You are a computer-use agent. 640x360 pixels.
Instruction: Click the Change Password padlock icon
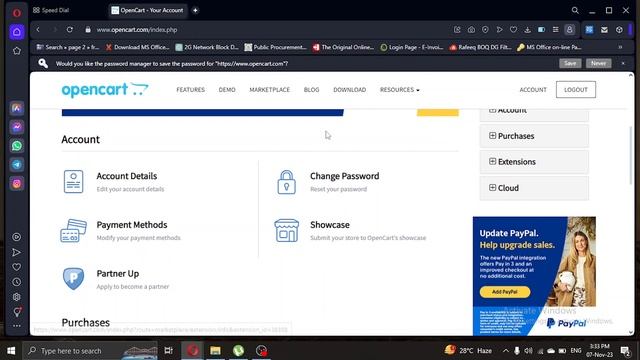(x=287, y=182)
